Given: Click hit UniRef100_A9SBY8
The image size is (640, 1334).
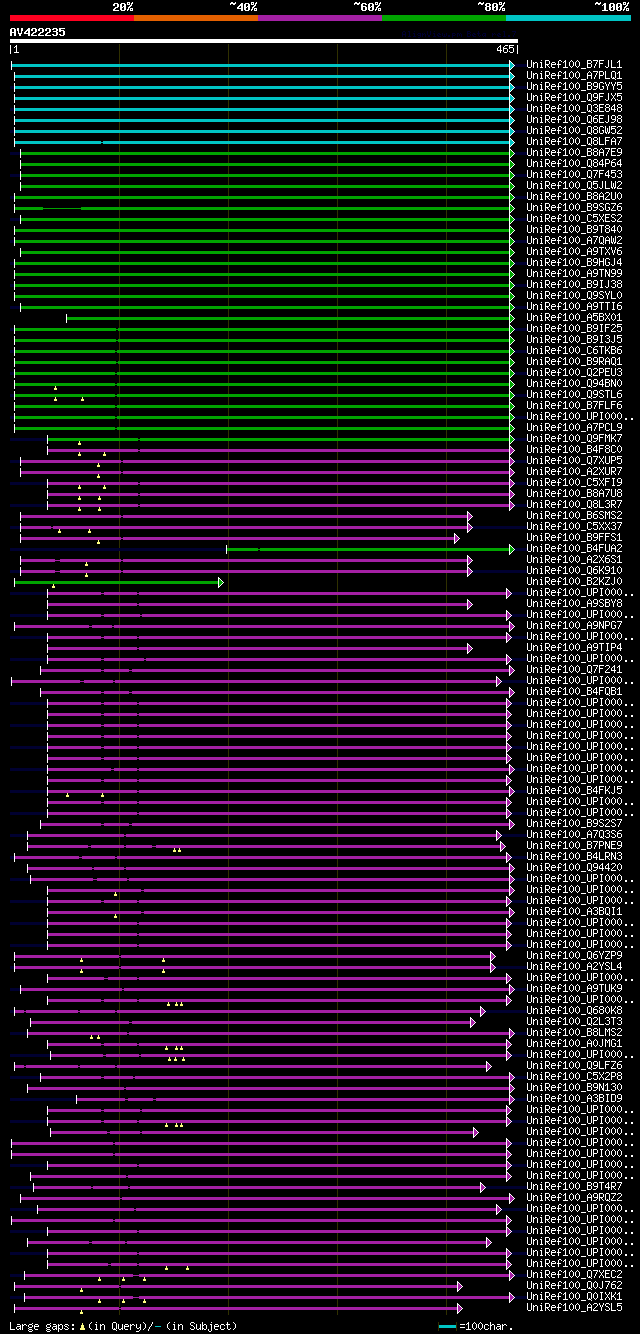Looking at the screenshot, I should pos(574,603).
